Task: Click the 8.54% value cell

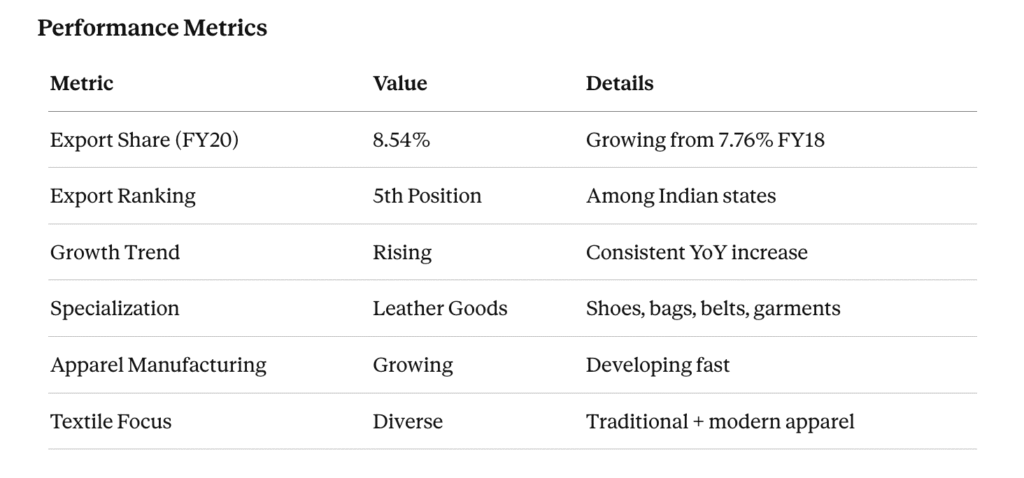Action: click(x=401, y=140)
